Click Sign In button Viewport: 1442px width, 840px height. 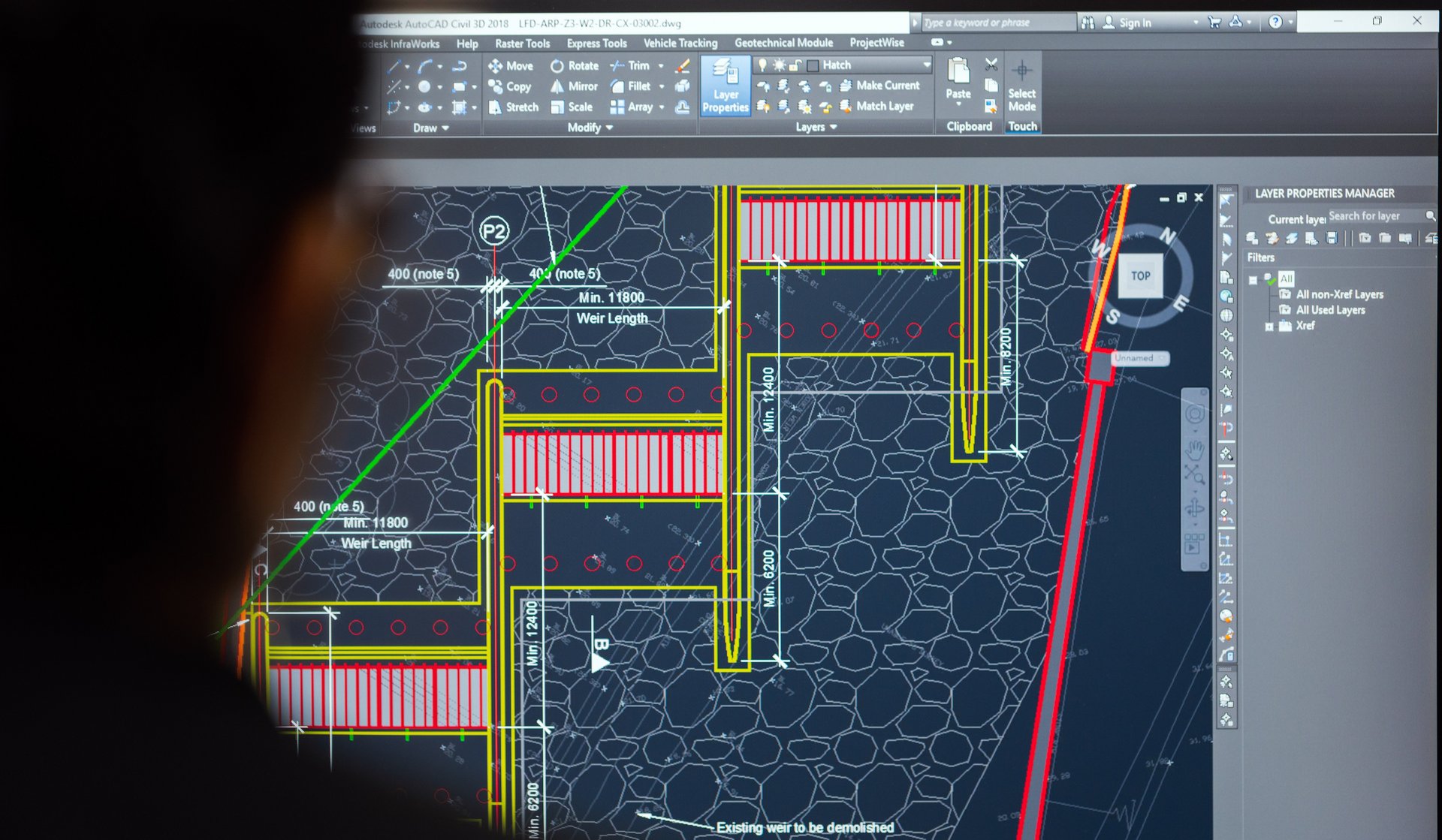pyautogui.click(x=1134, y=23)
